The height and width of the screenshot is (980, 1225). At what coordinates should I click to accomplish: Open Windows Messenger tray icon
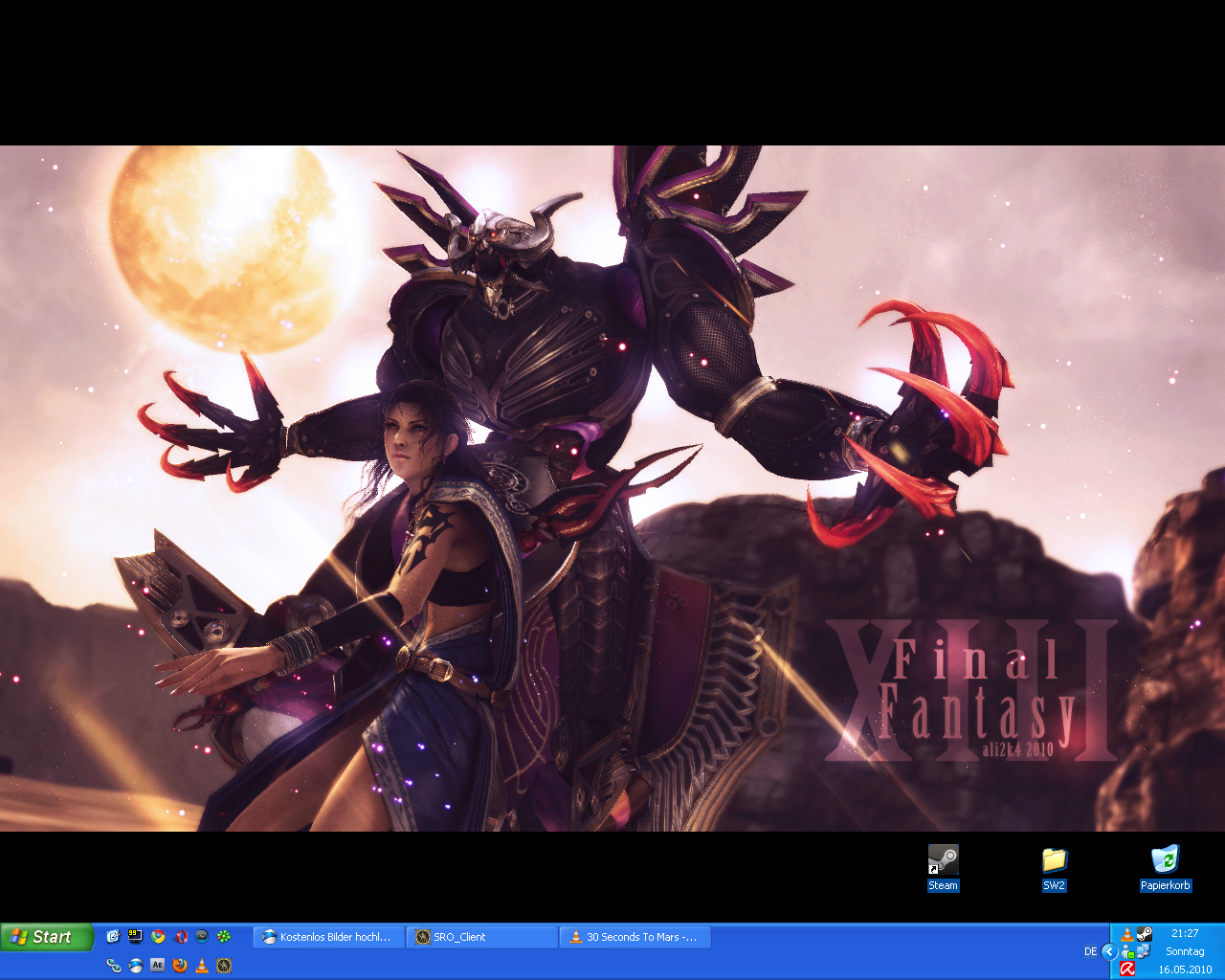(1127, 951)
